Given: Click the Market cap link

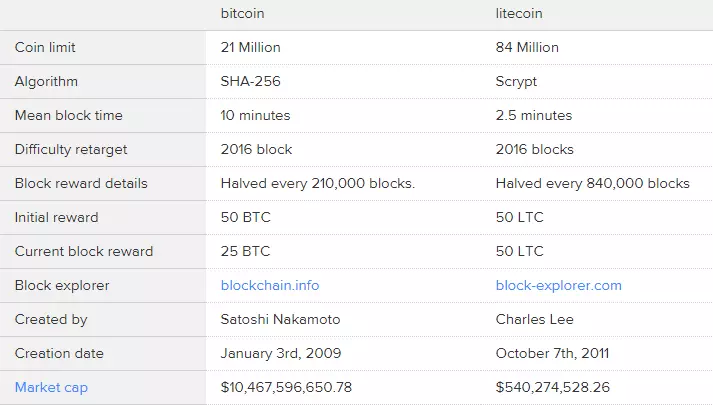Looking at the screenshot, I should point(51,388).
